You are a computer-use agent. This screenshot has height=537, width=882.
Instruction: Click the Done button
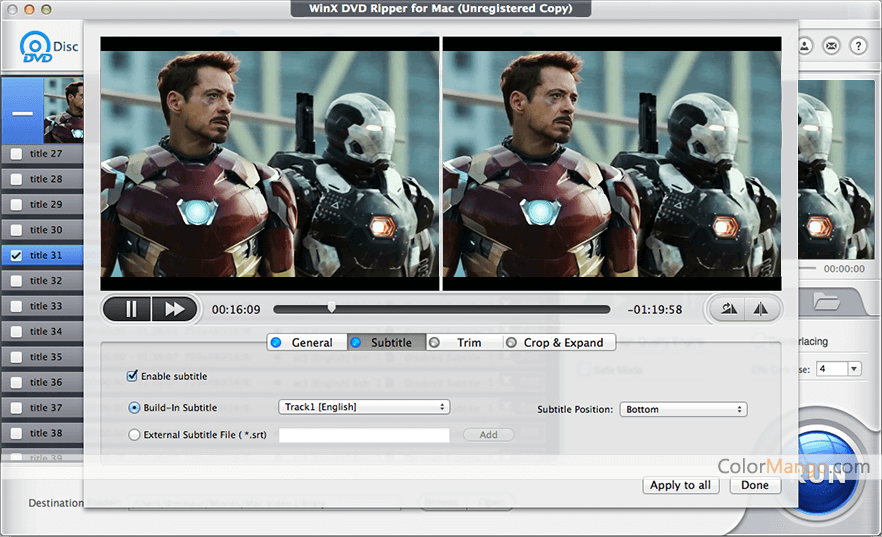(755, 485)
